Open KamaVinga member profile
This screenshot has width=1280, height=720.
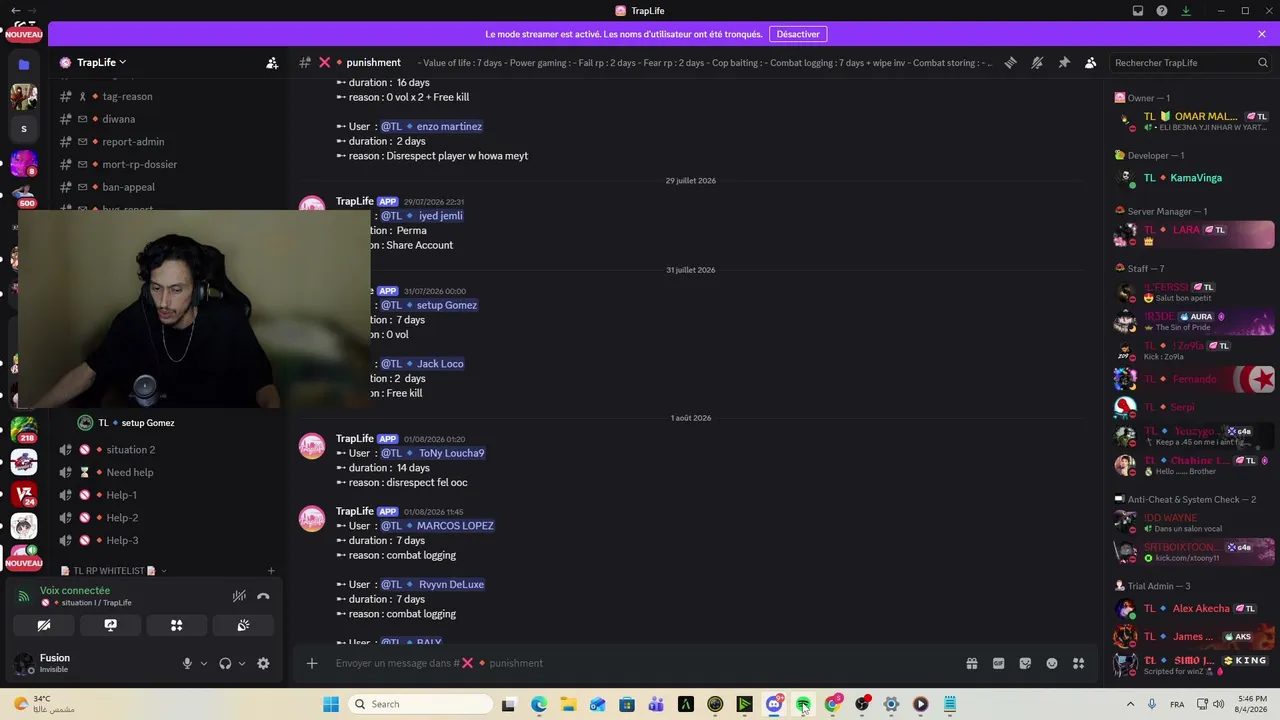[1195, 178]
